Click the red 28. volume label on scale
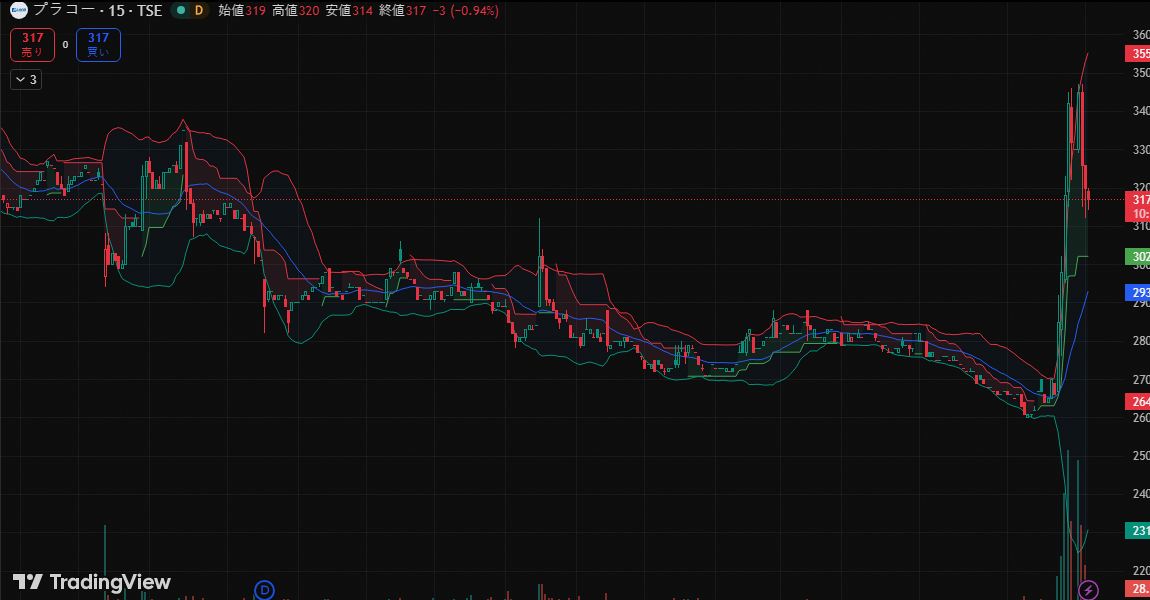 1138,588
